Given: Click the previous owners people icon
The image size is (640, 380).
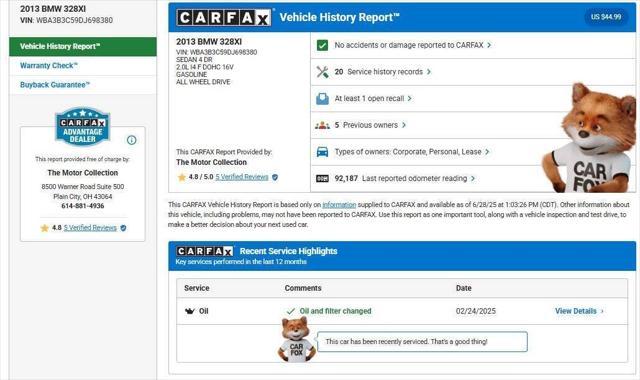Looking at the screenshot, I should (x=322, y=125).
